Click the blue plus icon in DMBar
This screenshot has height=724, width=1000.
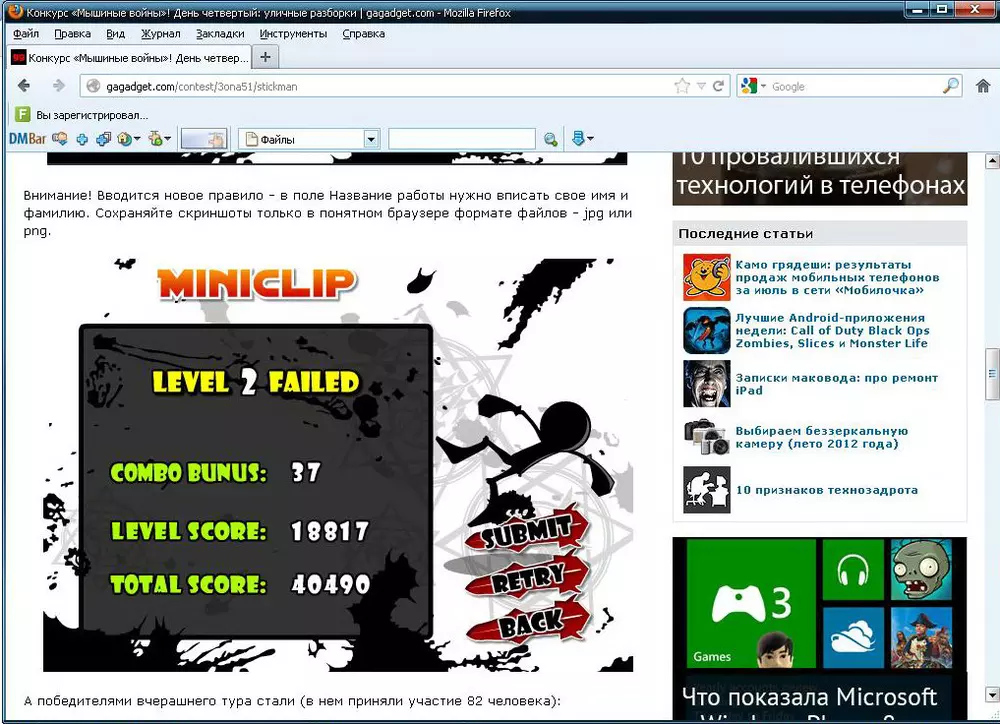pos(82,139)
